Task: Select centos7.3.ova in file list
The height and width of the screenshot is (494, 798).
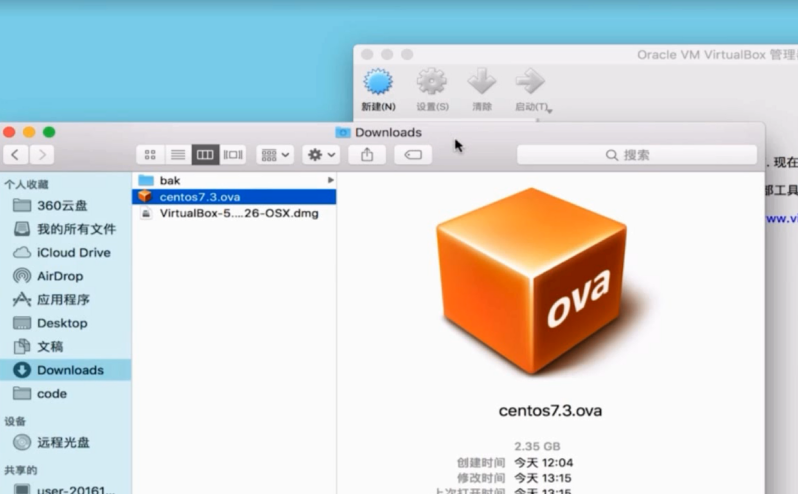Action: pos(234,197)
